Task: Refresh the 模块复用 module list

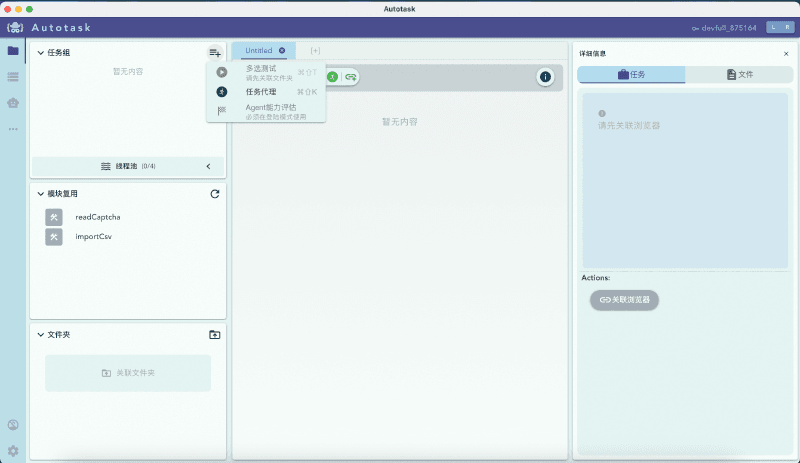Action: point(215,194)
